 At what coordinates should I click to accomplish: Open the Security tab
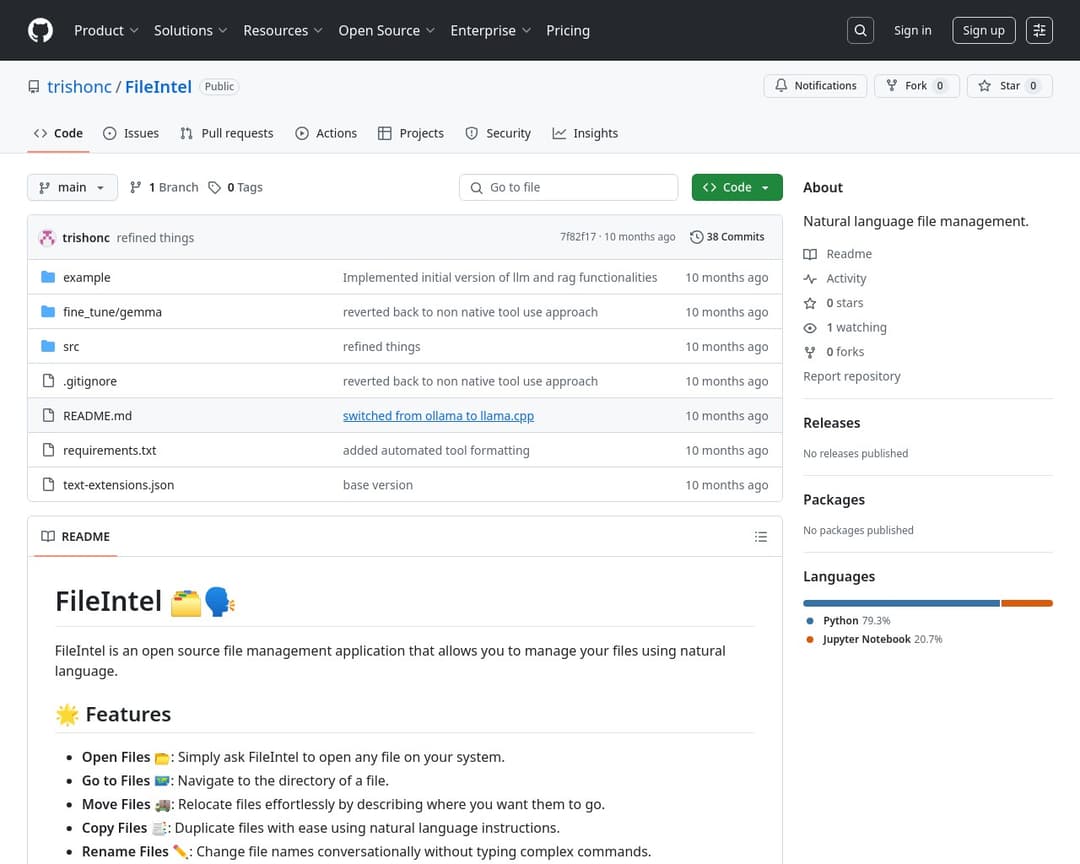tap(498, 134)
